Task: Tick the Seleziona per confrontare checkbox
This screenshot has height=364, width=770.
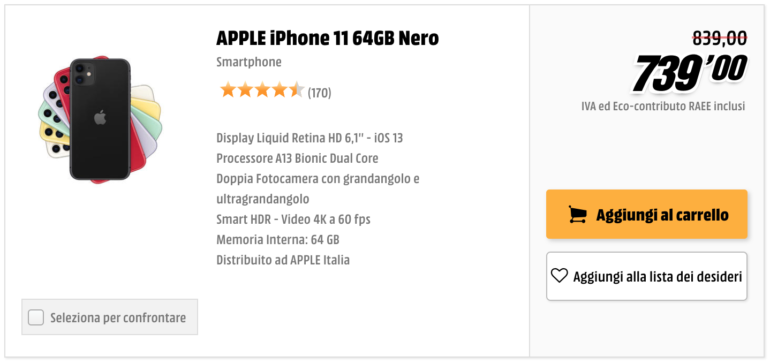Action: 36,317
